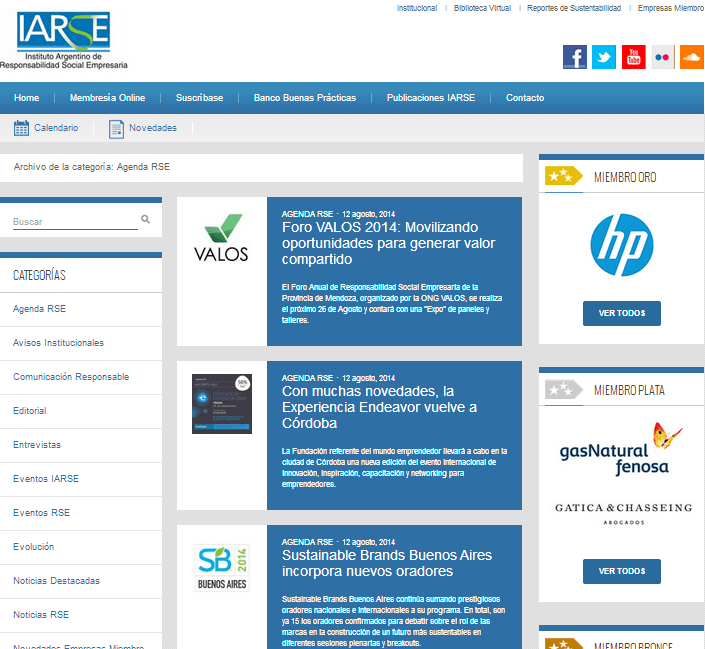
Task: Open the IARSE Facebook page icon
Action: (574, 57)
